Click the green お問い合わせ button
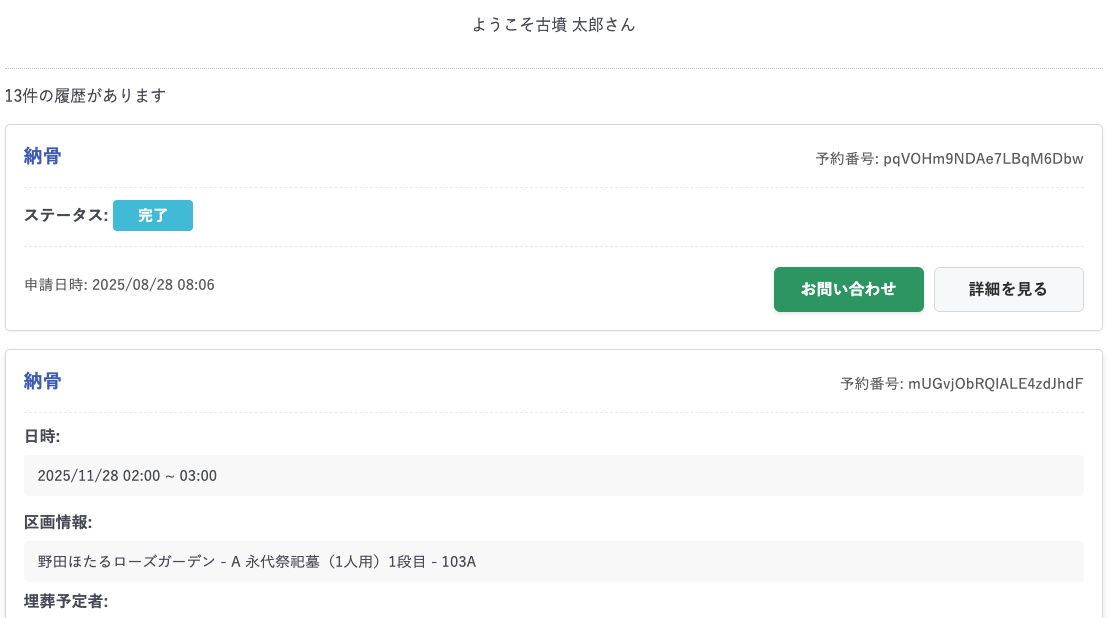1111x618 pixels. (848, 289)
